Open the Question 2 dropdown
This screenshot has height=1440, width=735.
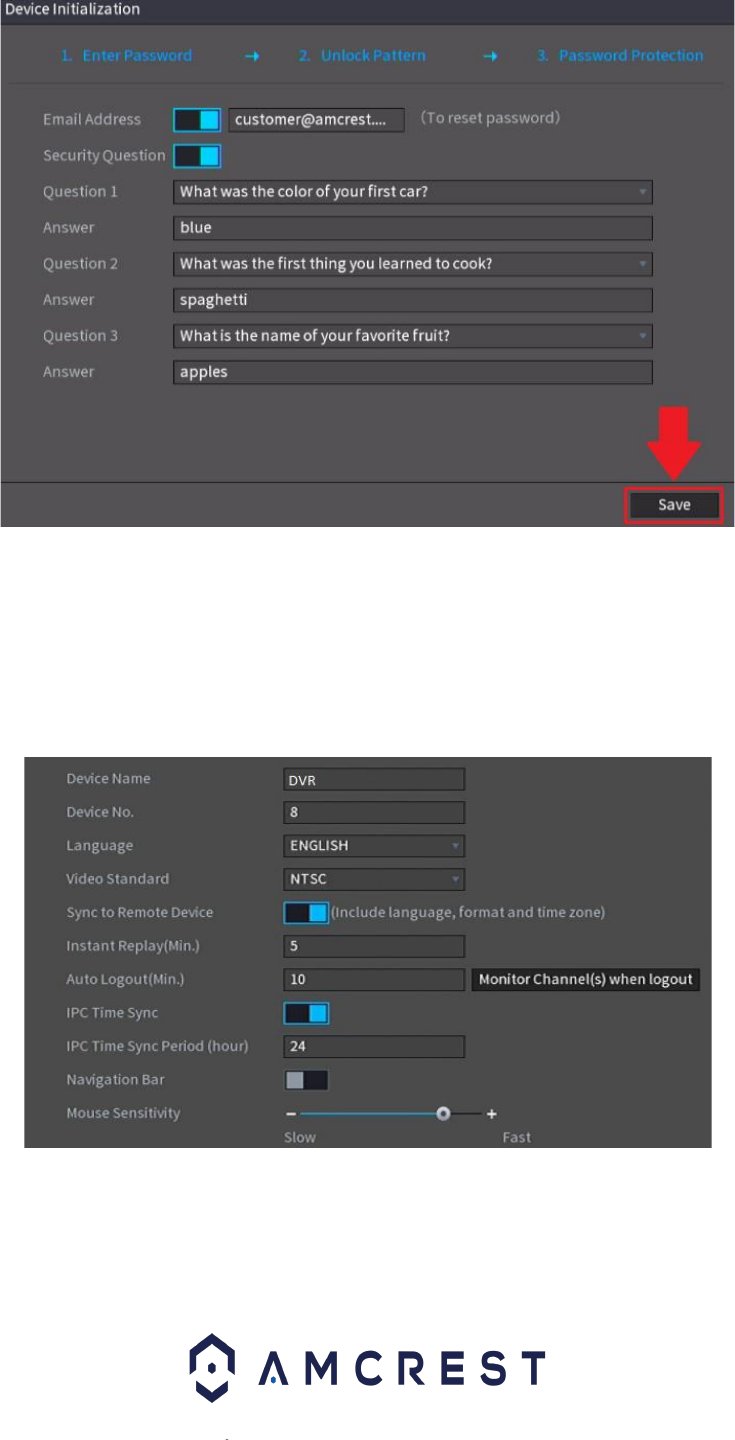coord(413,264)
